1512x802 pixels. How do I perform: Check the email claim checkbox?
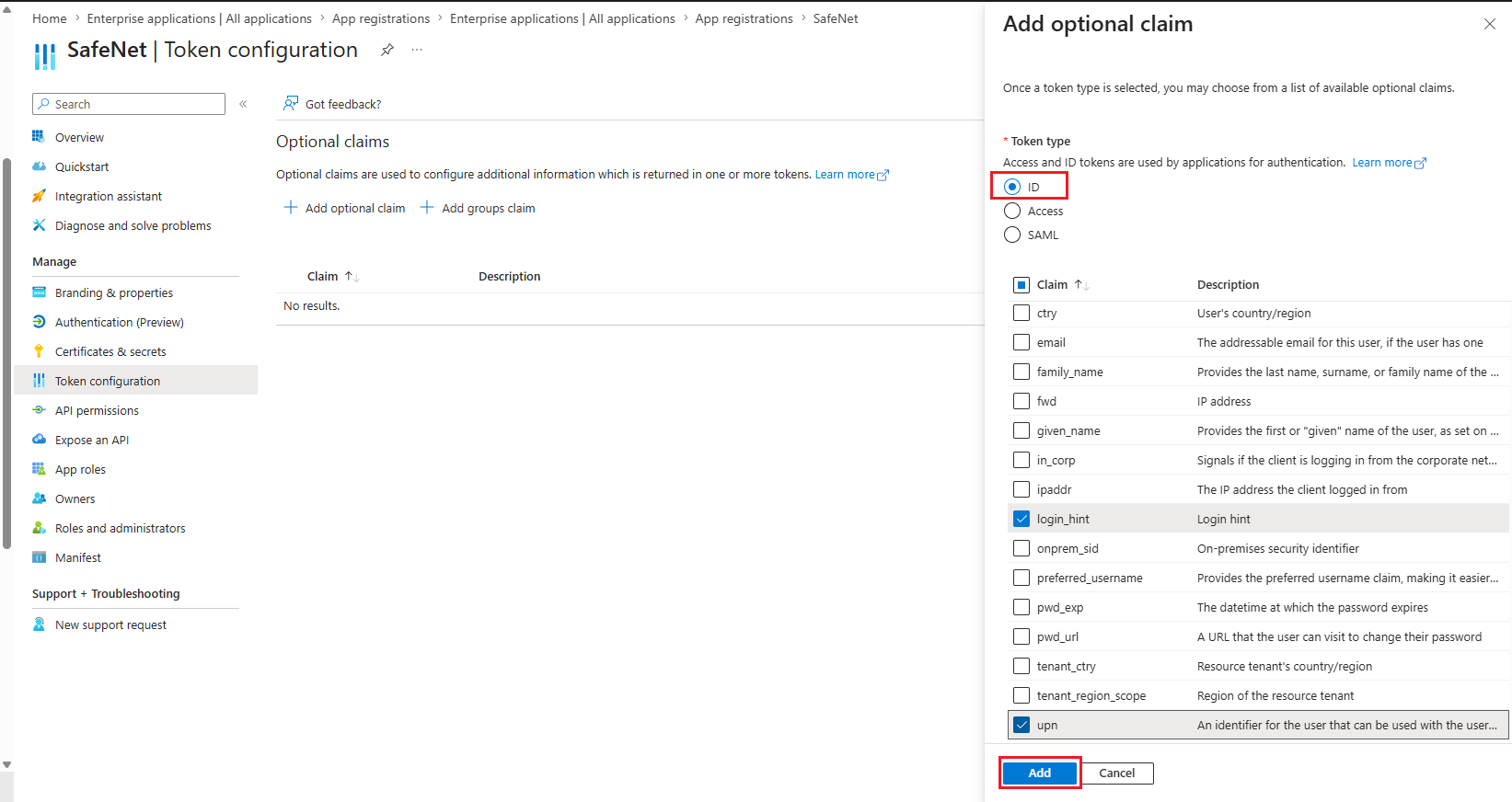1021,342
